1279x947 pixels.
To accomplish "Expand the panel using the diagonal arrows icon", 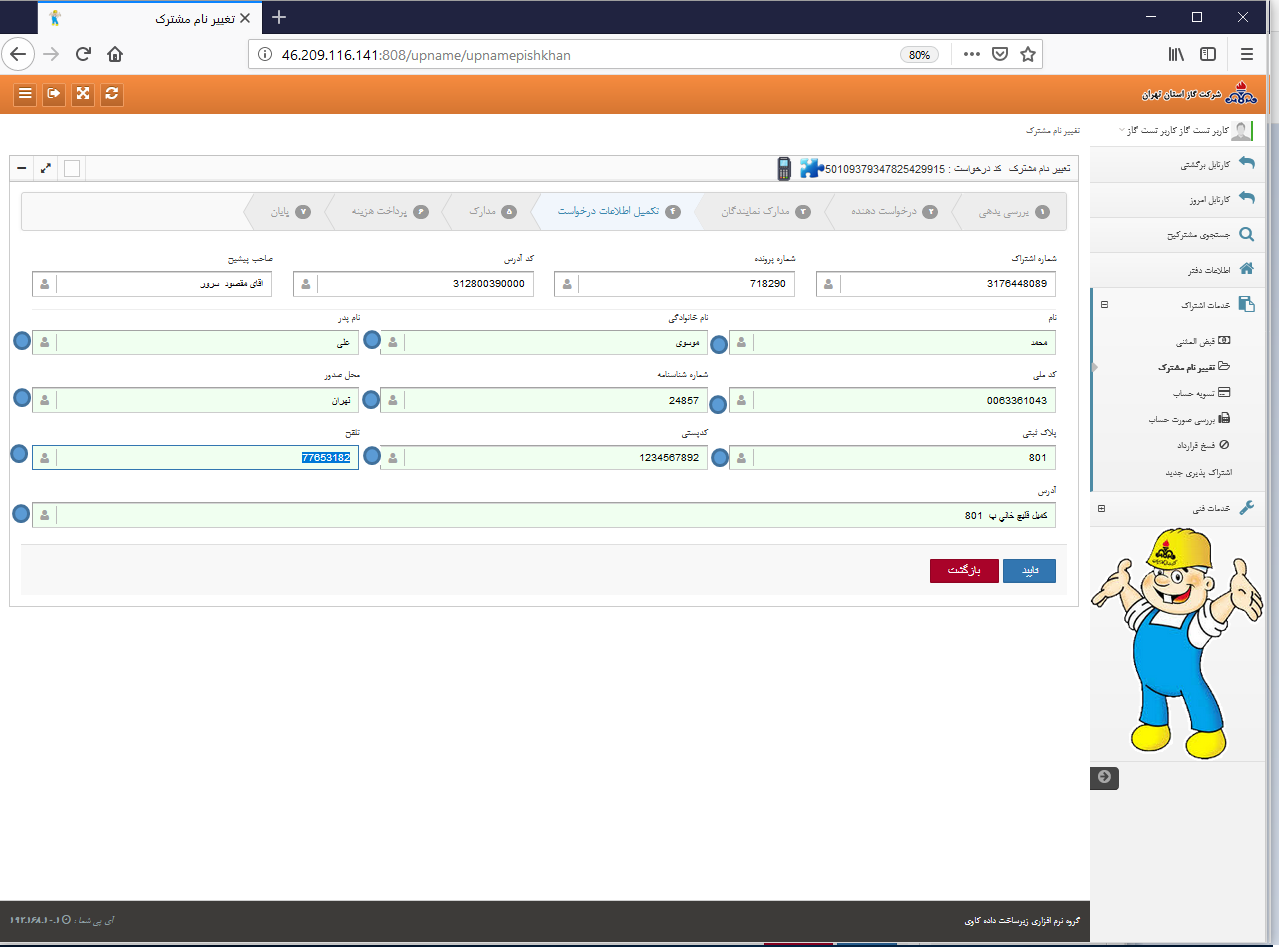I will tap(46, 168).
